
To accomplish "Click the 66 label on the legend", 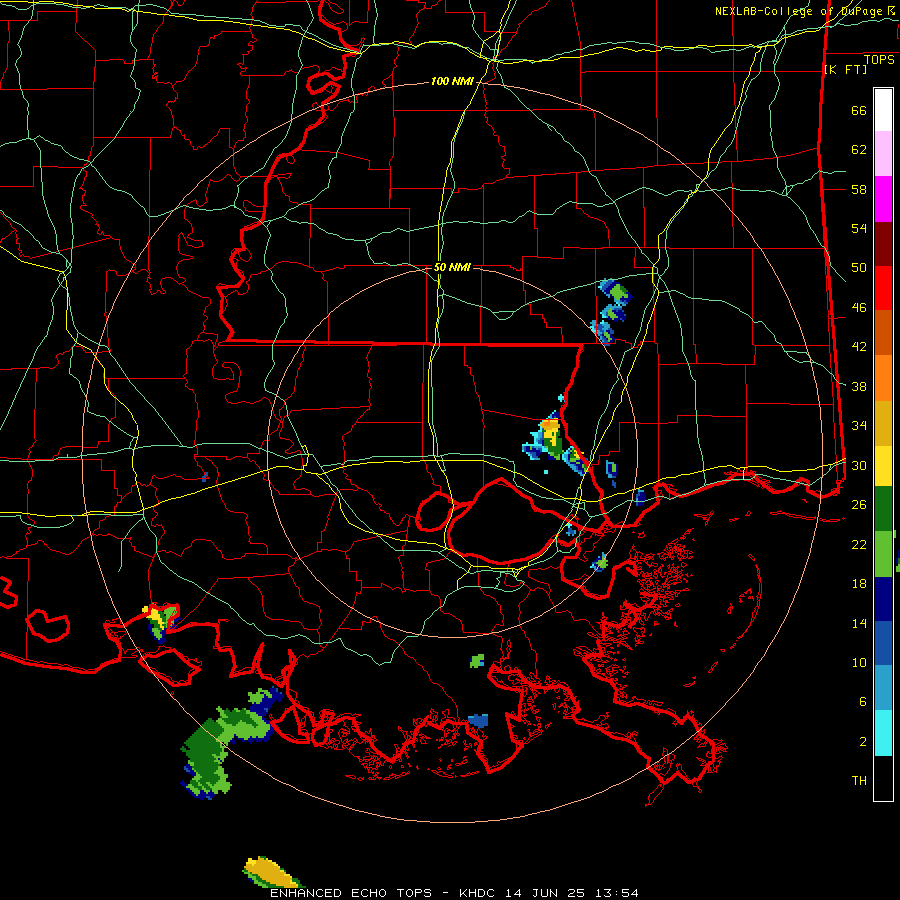I will pos(859,111).
